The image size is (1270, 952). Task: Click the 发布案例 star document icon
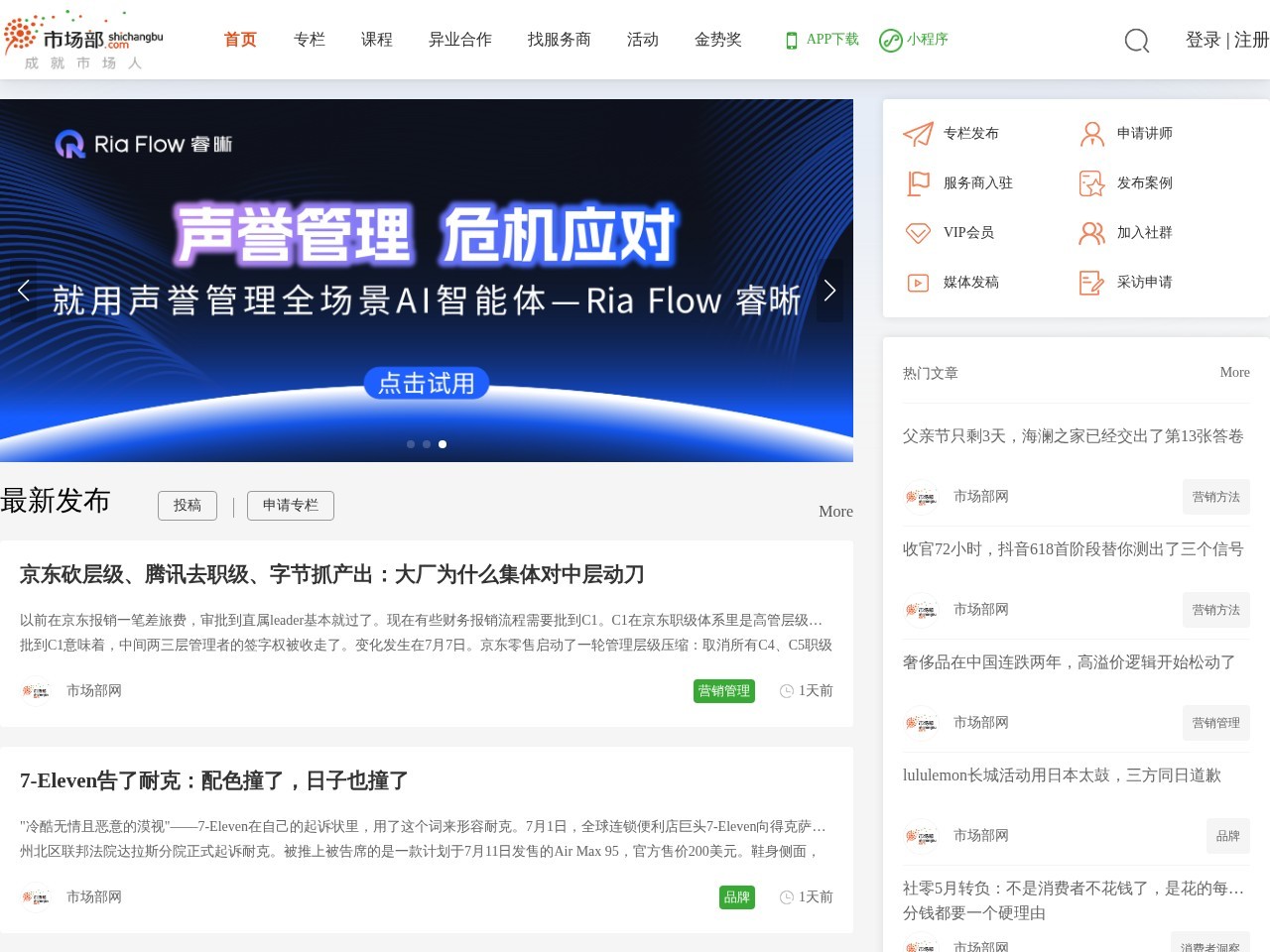click(x=1091, y=183)
